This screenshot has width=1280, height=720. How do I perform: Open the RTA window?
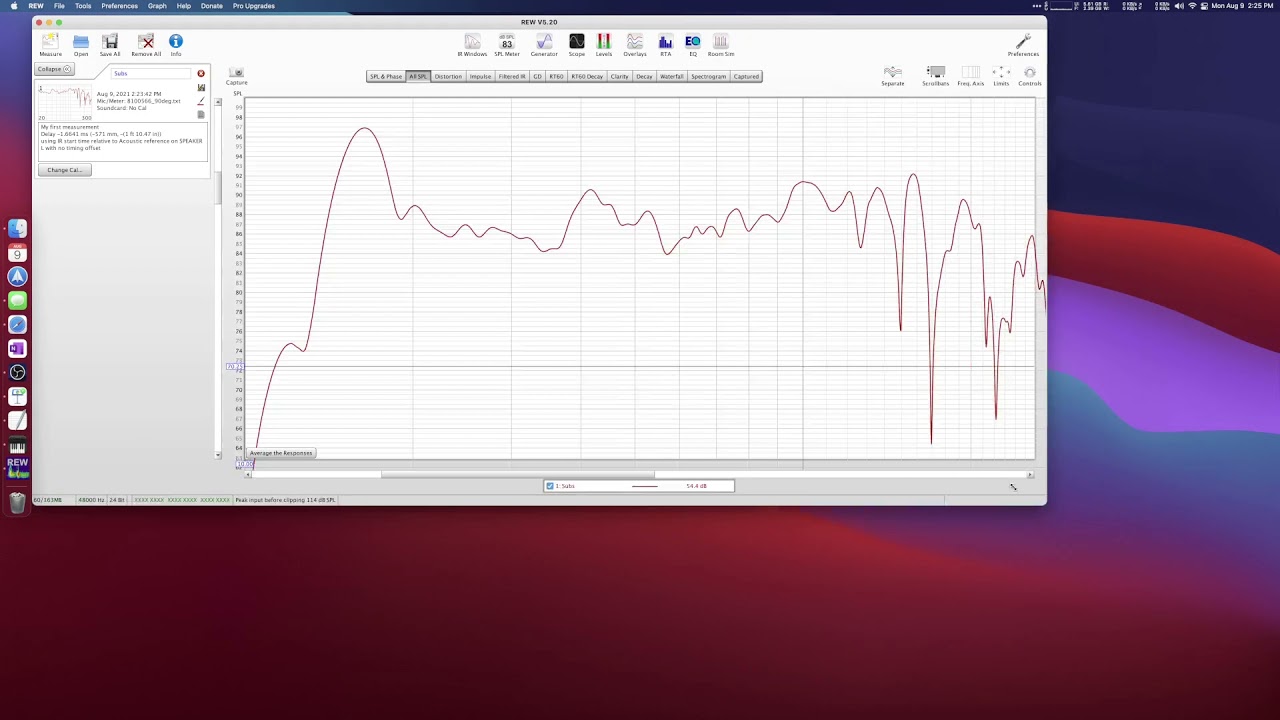(665, 42)
